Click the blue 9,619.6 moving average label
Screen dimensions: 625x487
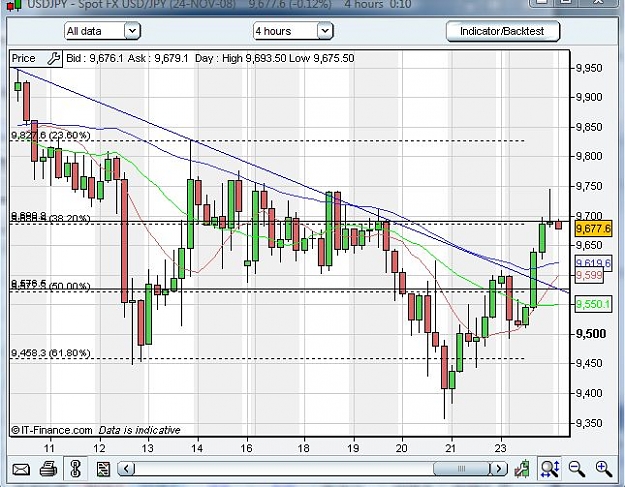coord(593,263)
